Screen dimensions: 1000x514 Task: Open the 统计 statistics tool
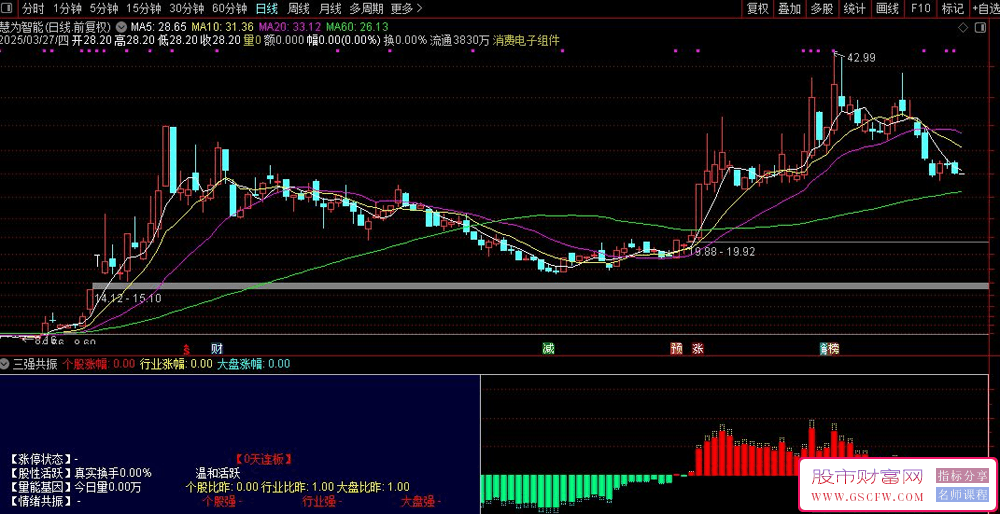point(855,9)
